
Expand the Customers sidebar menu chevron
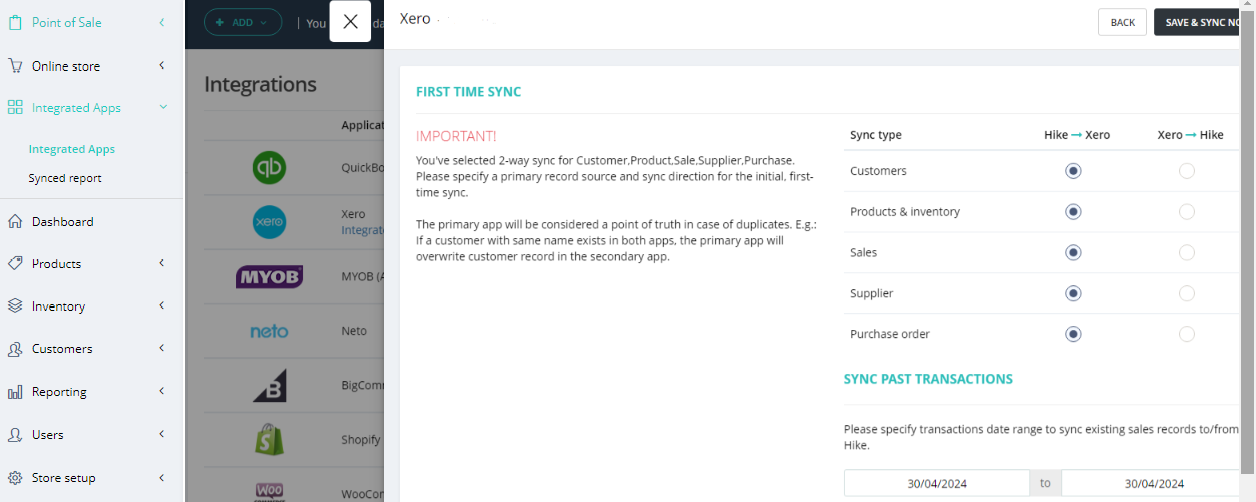coord(162,349)
